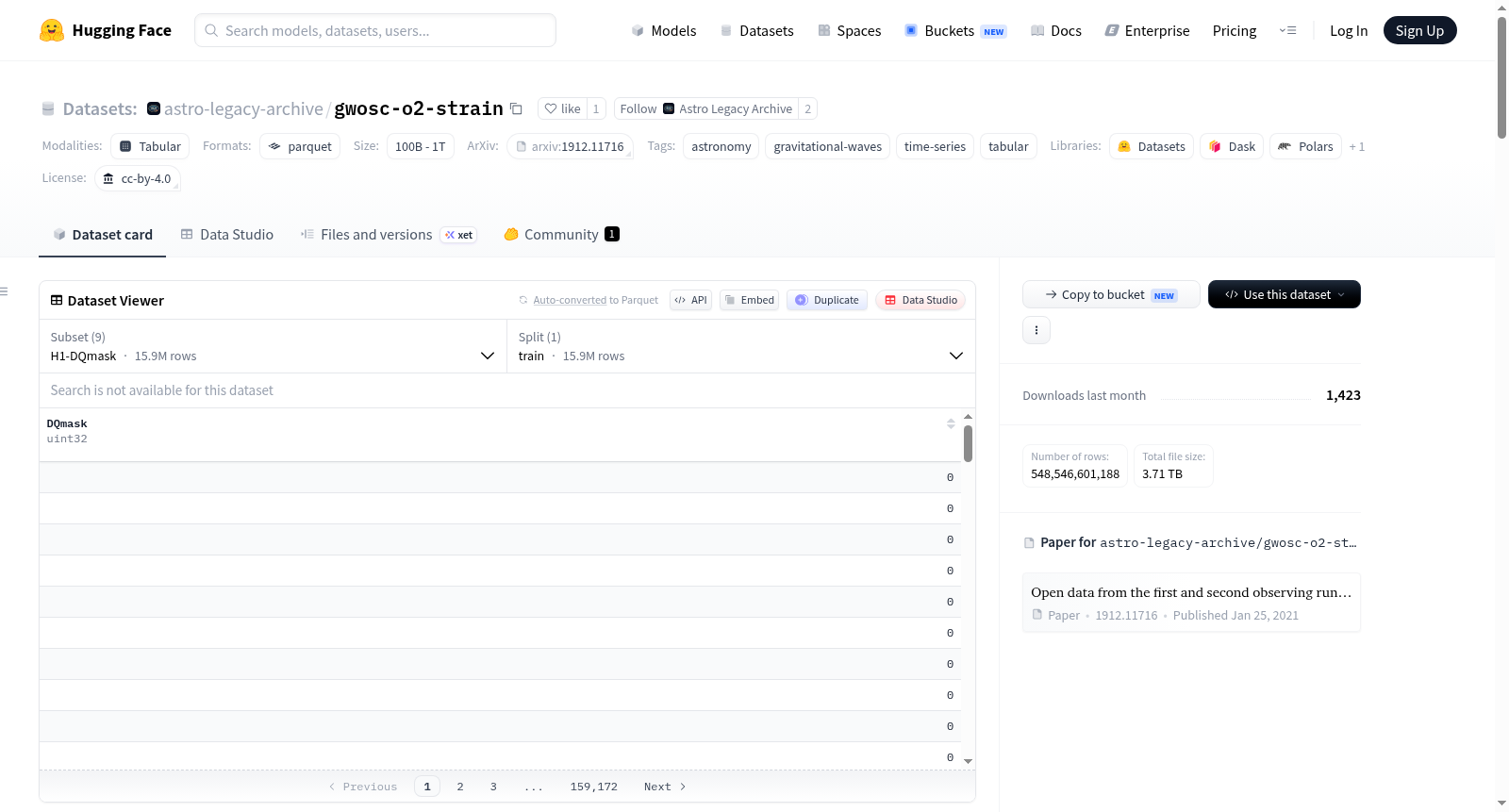
Task: Open the Community tab
Action: click(x=562, y=234)
